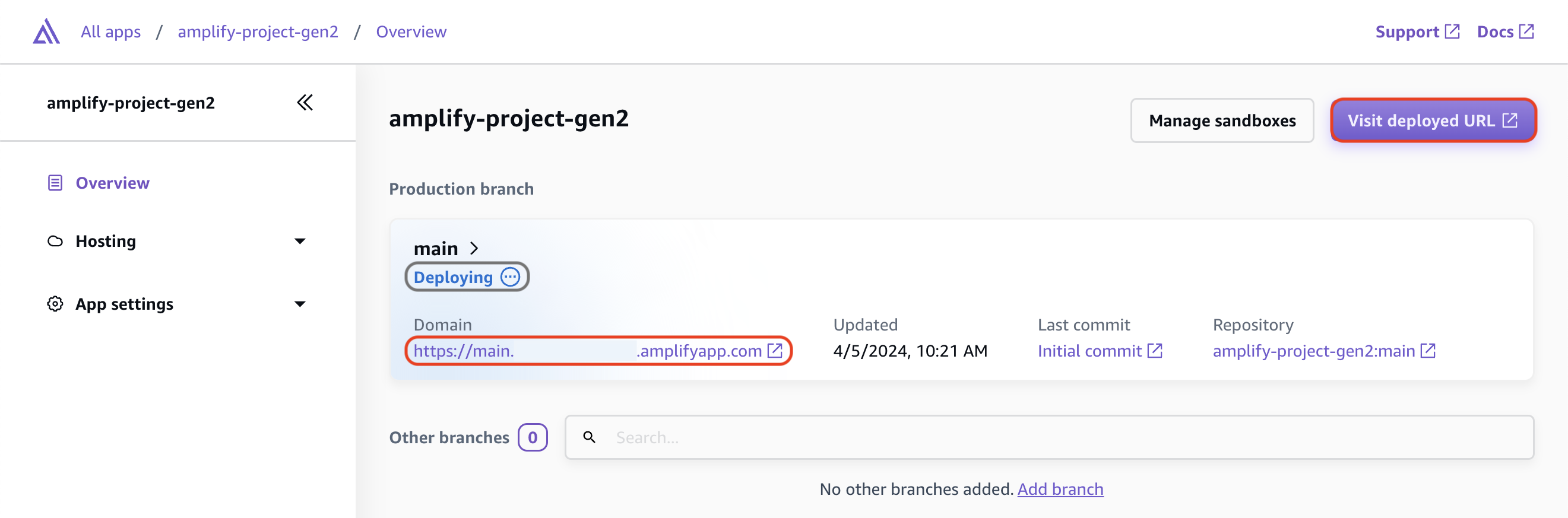Screen dimensions: 1568x518
Task: Click the Overview document icon in sidebar
Action: click(x=55, y=183)
